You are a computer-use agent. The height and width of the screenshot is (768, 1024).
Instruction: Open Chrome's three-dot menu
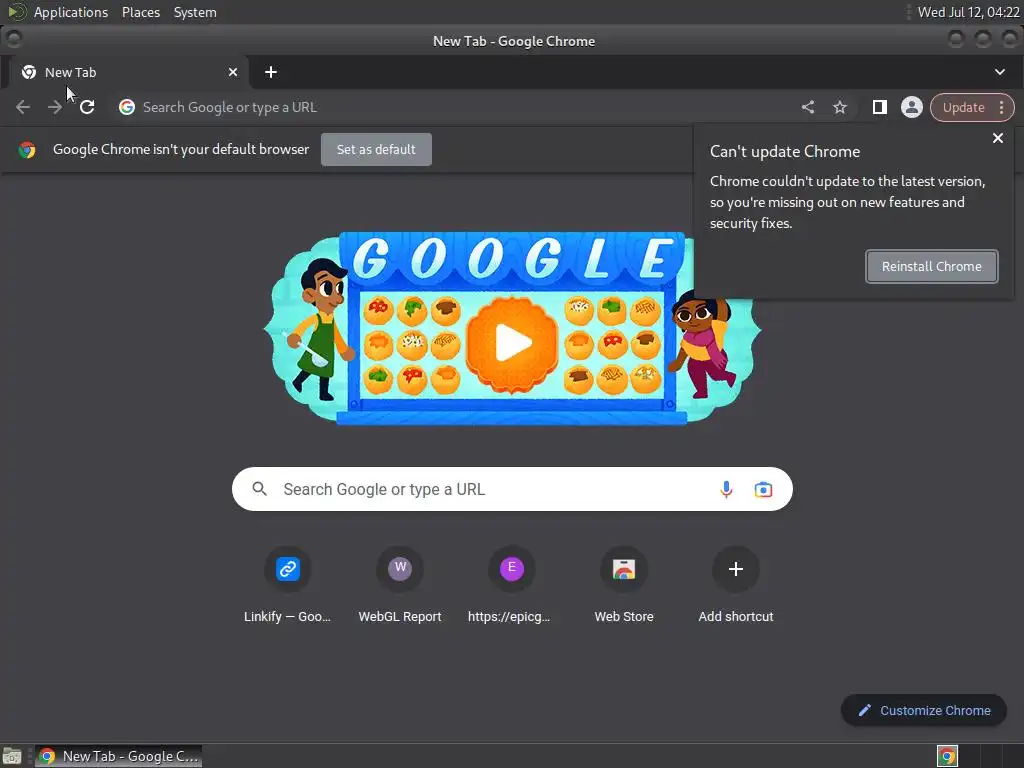1001,107
